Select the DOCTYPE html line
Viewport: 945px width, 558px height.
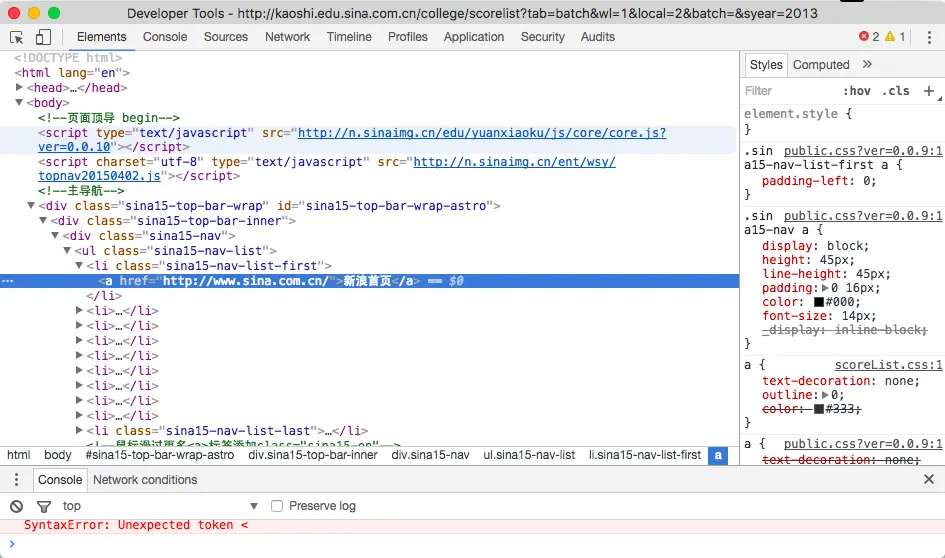(x=68, y=58)
